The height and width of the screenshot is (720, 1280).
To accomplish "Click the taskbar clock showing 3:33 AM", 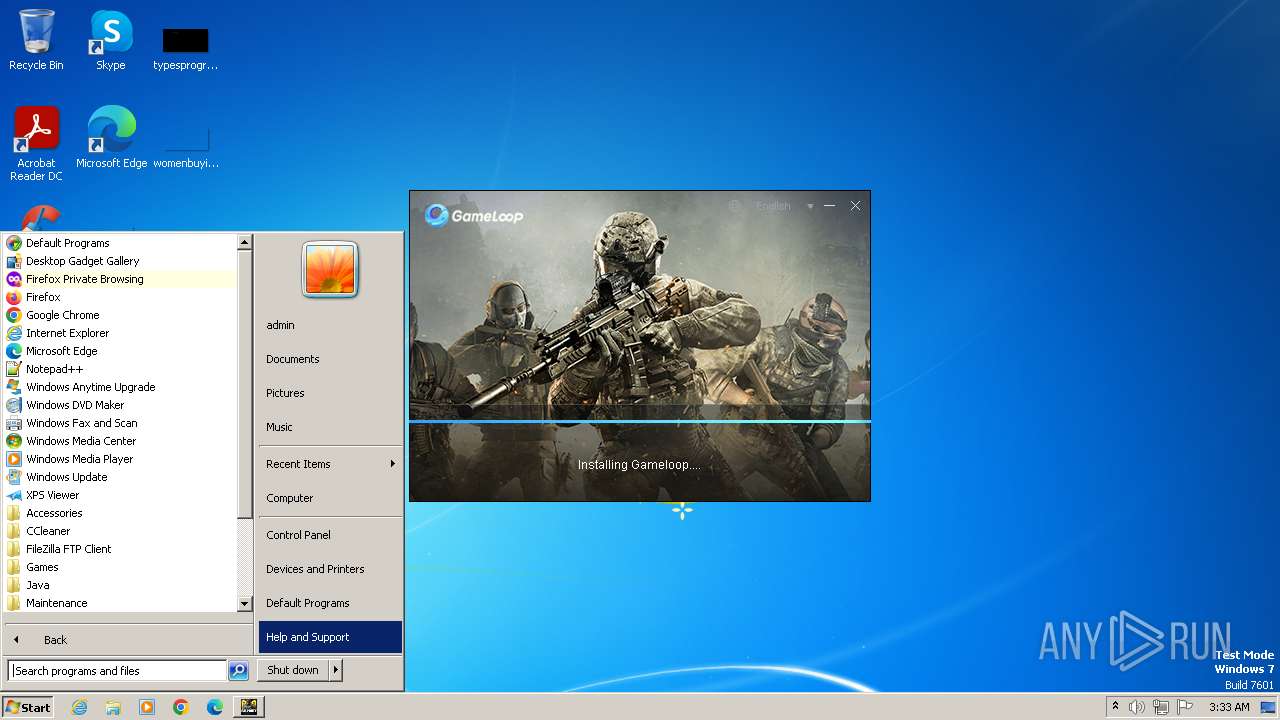I will tap(1229, 707).
